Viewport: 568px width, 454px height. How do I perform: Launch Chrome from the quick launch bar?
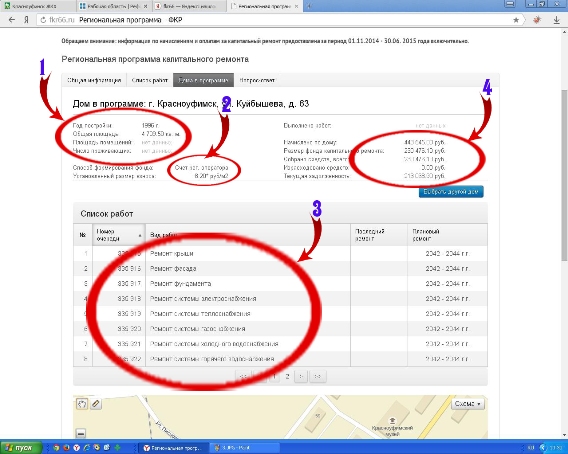[x=56, y=448]
